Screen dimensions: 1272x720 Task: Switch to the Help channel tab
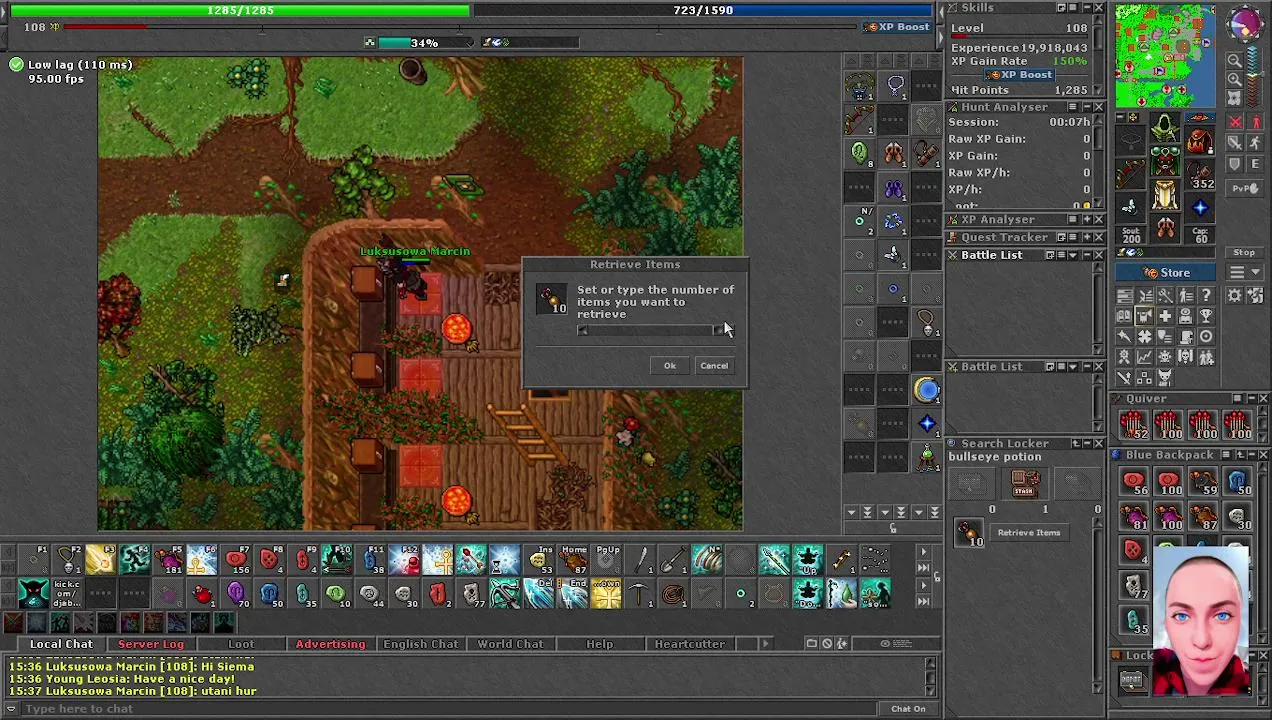[600, 644]
